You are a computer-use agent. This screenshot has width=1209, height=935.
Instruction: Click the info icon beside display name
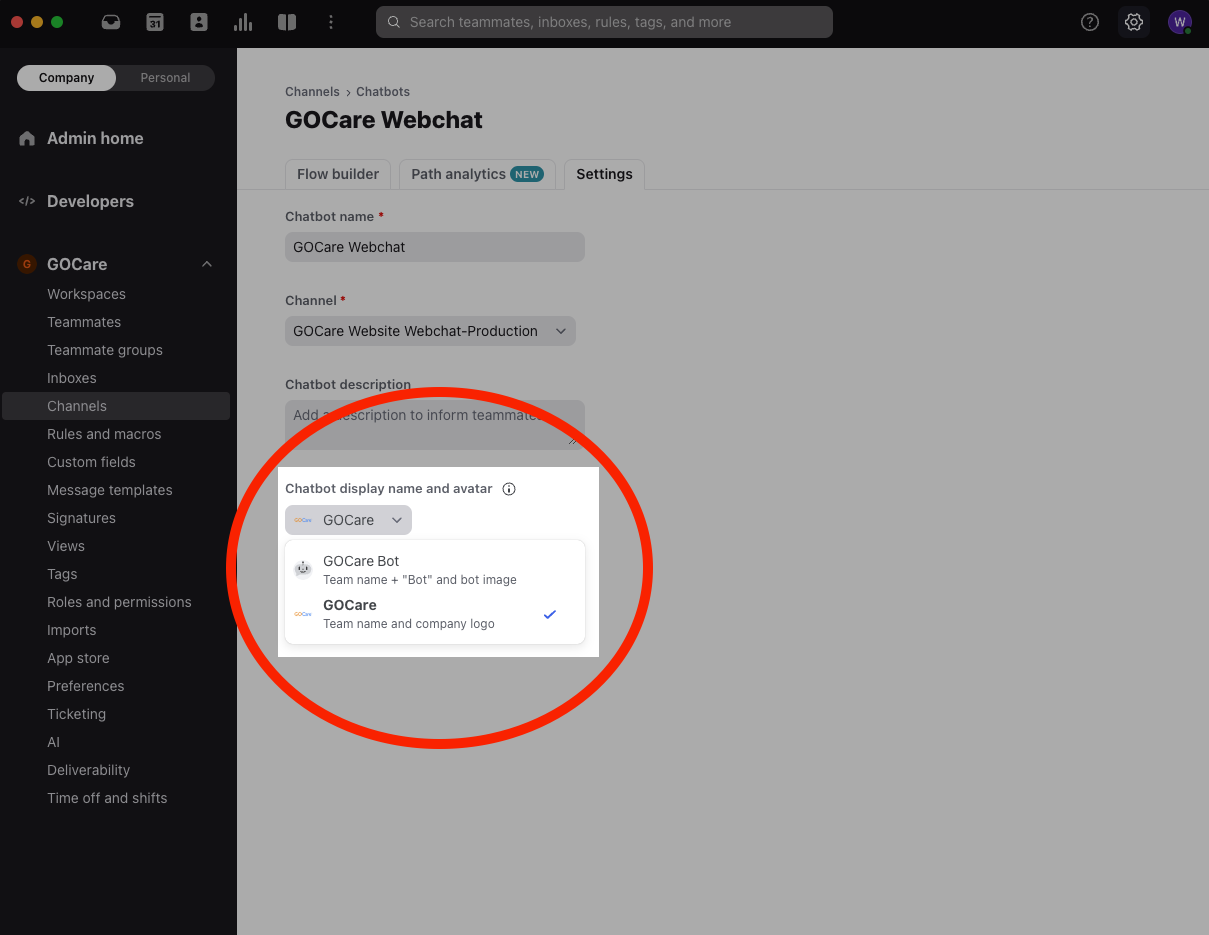pyautogui.click(x=509, y=489)
